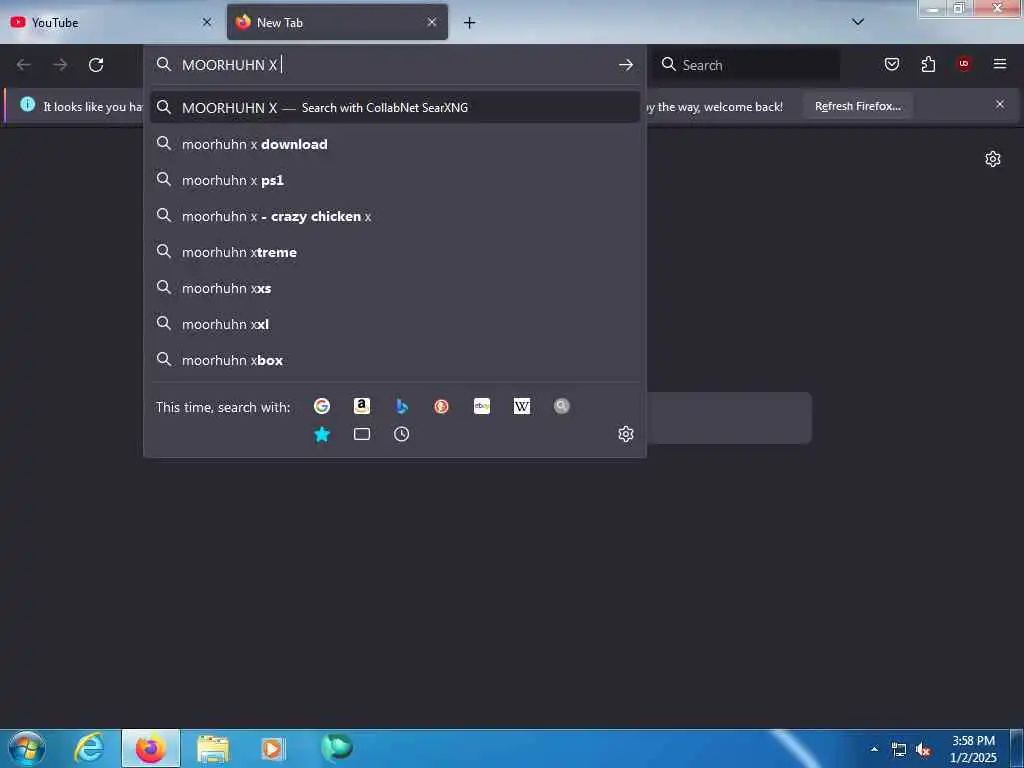Screen dimensions: 1024x768
Task: Go back one page
Action: click(24, 65)
